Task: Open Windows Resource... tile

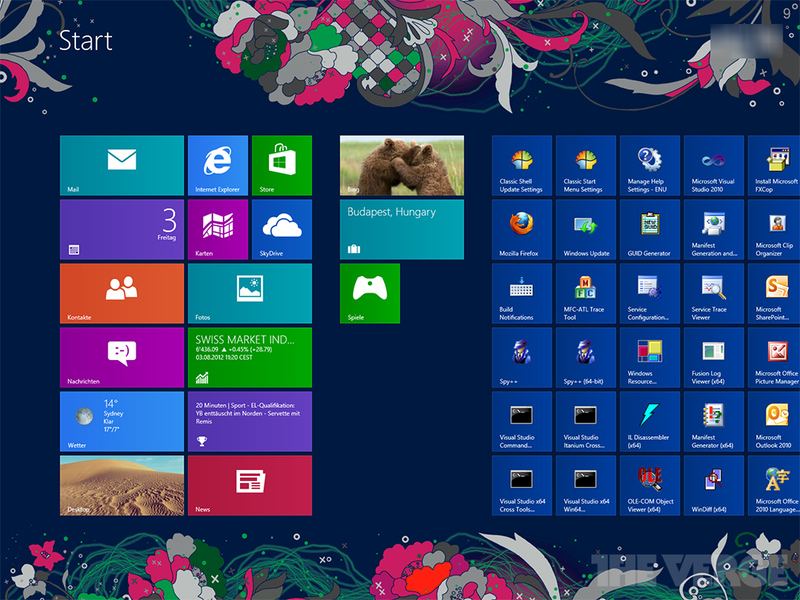Action: [650, 358]
